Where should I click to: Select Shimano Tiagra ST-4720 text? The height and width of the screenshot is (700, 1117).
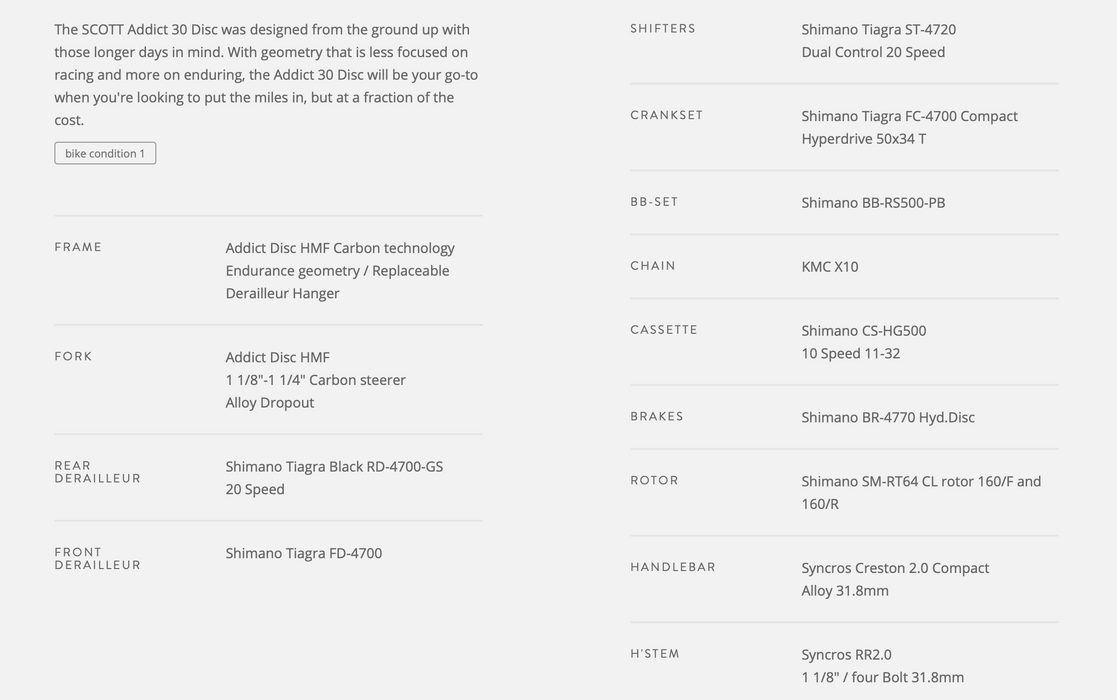[x=878, y=29]
